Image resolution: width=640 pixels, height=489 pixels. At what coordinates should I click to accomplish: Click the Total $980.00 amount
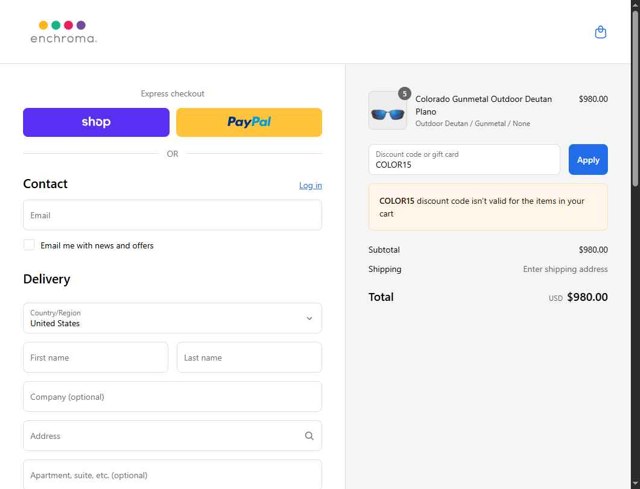tap(587, 297)
